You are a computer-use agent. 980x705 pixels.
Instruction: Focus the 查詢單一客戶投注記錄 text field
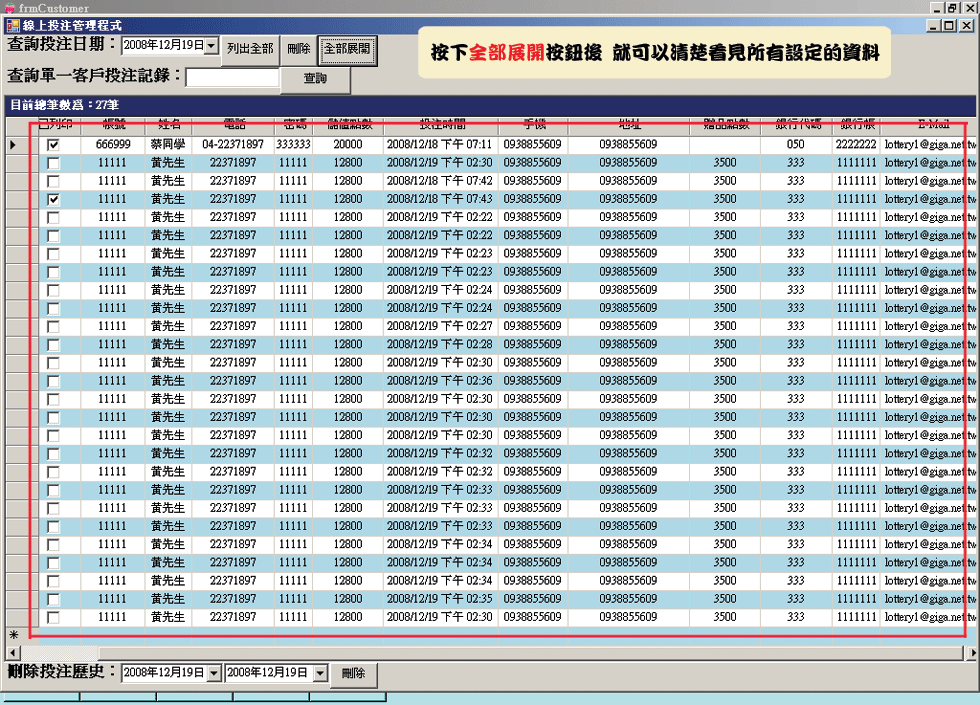tap(231, 77)
